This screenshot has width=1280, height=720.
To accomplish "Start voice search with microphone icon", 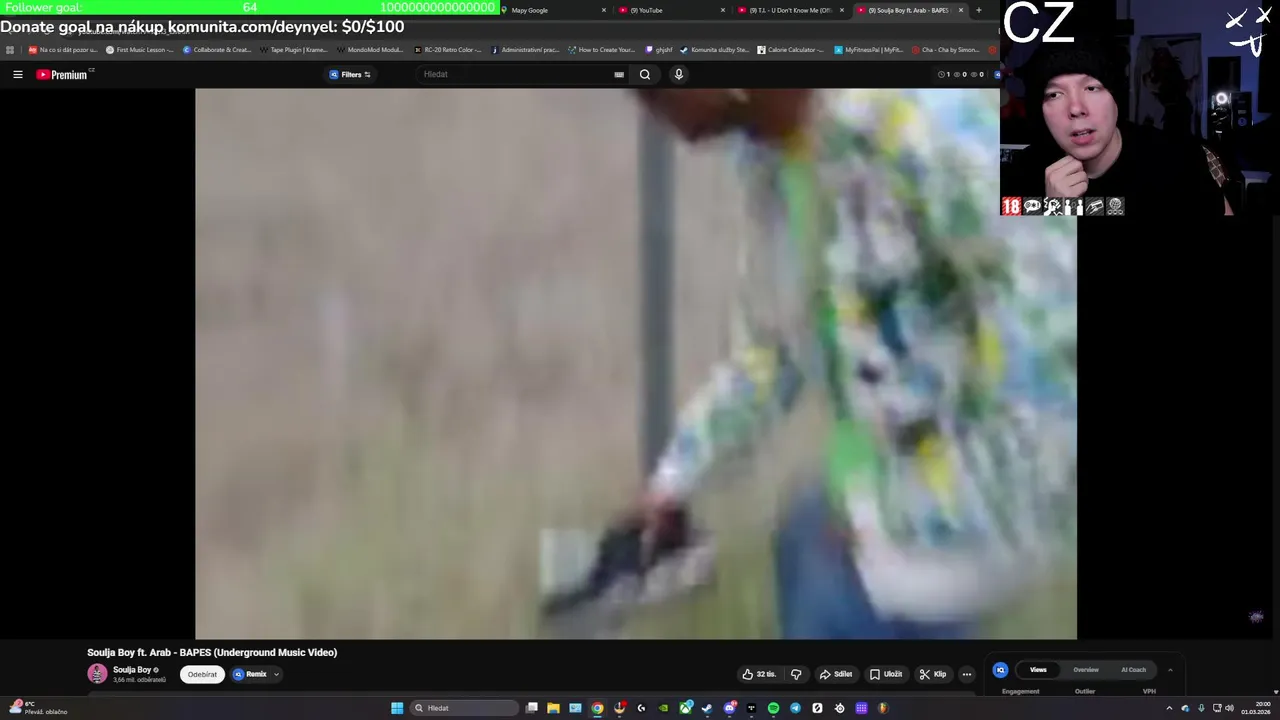I will coord(679,74).
